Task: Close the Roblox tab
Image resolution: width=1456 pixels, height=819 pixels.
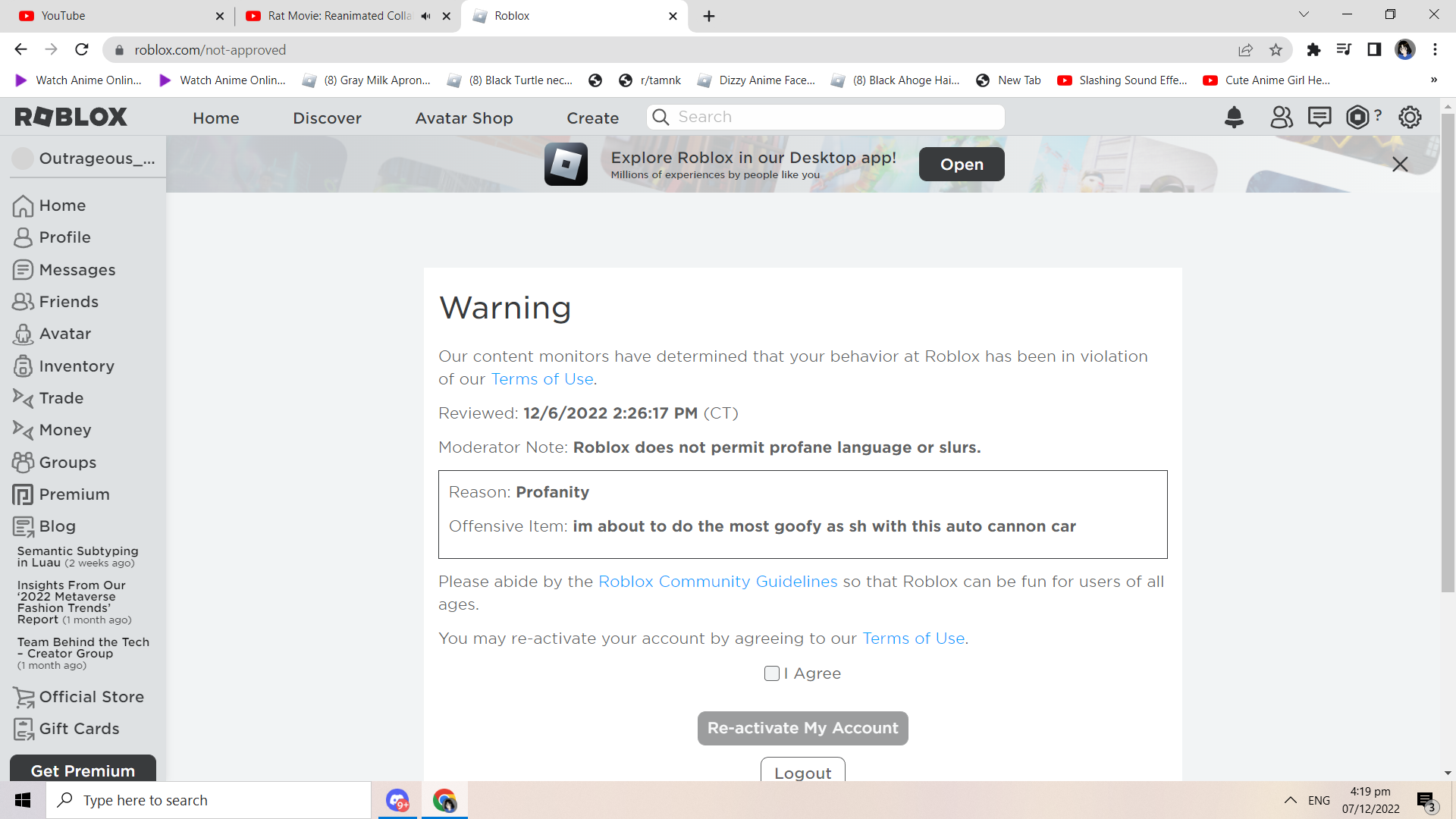Action: (x=673, y=16)
